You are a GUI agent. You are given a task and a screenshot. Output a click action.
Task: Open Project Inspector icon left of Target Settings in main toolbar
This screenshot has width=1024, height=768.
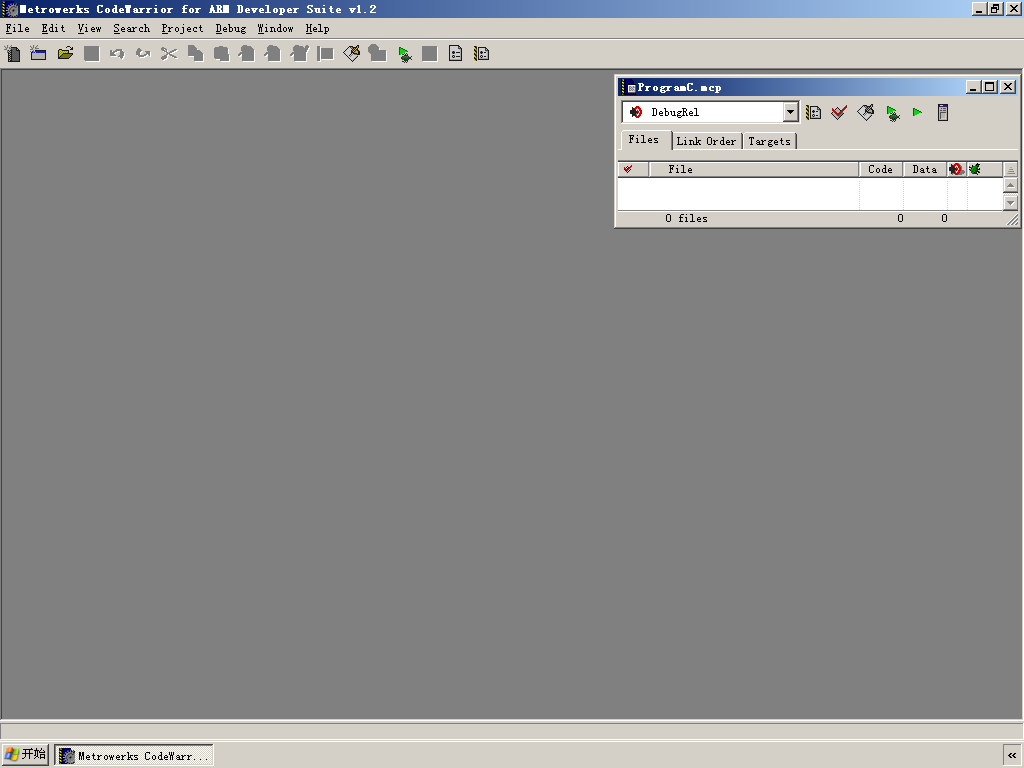[x=456, y=54]
